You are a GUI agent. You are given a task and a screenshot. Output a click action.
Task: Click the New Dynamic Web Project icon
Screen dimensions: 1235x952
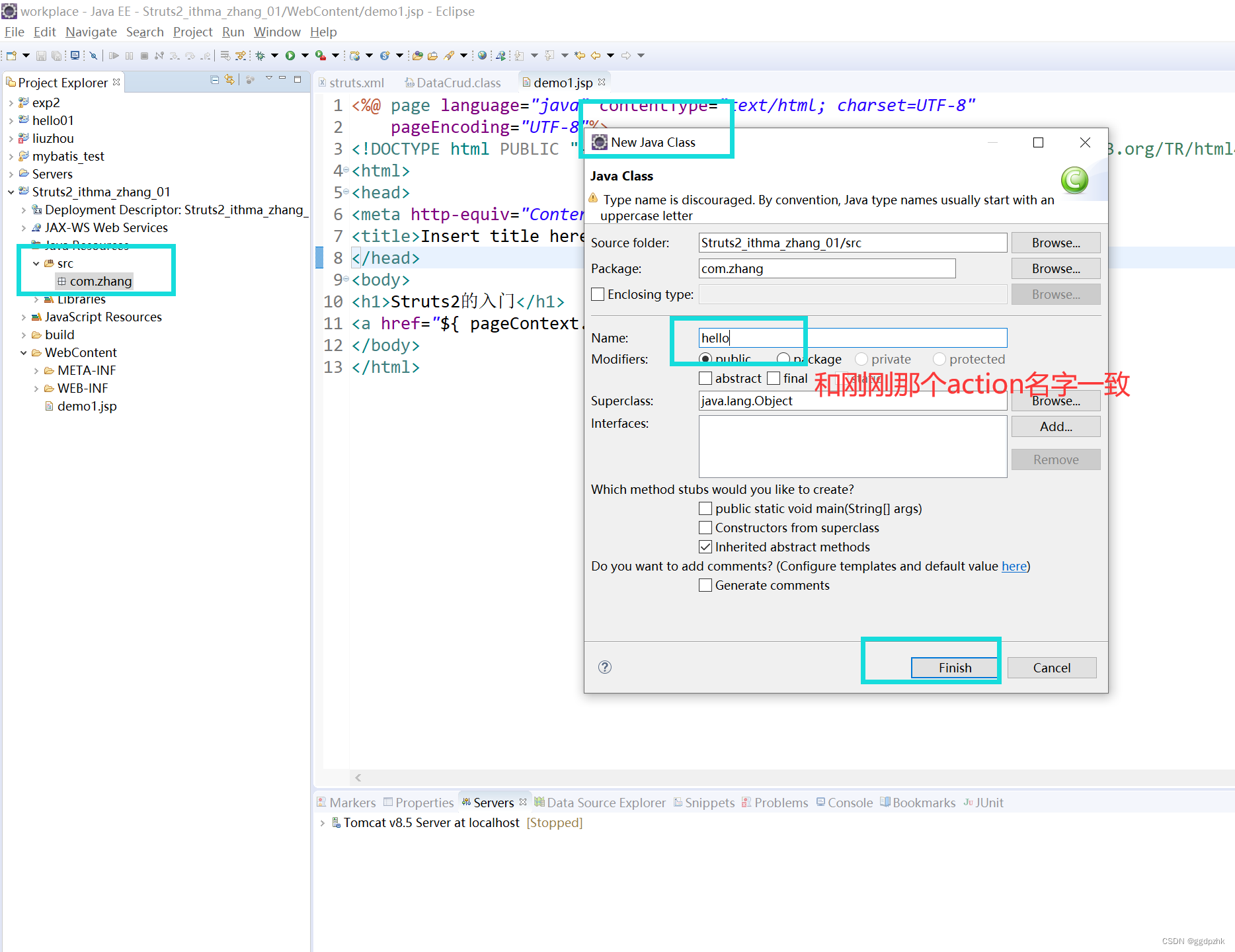[x=355, y=56]
